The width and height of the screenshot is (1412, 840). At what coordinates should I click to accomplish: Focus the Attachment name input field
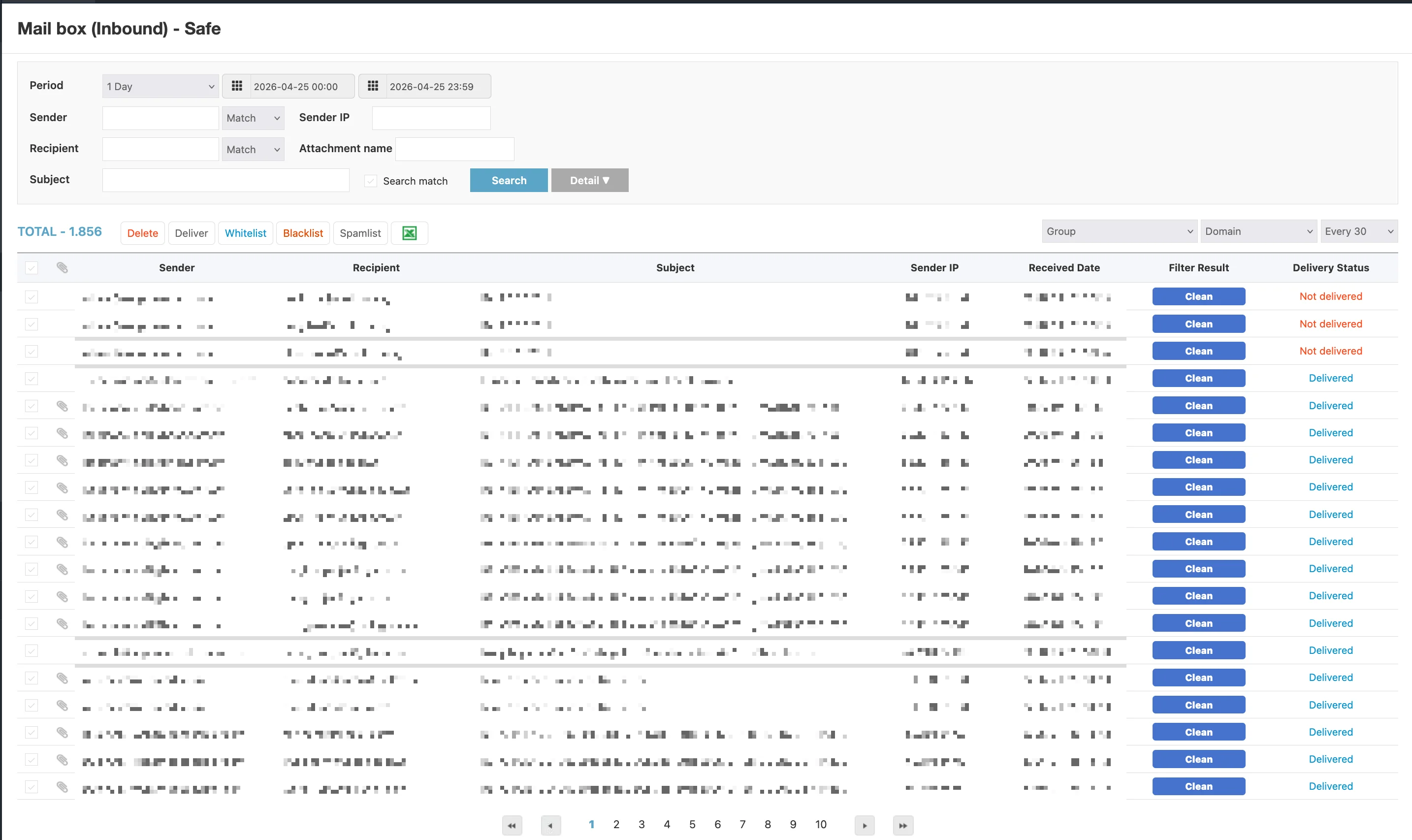pos(454,149)
